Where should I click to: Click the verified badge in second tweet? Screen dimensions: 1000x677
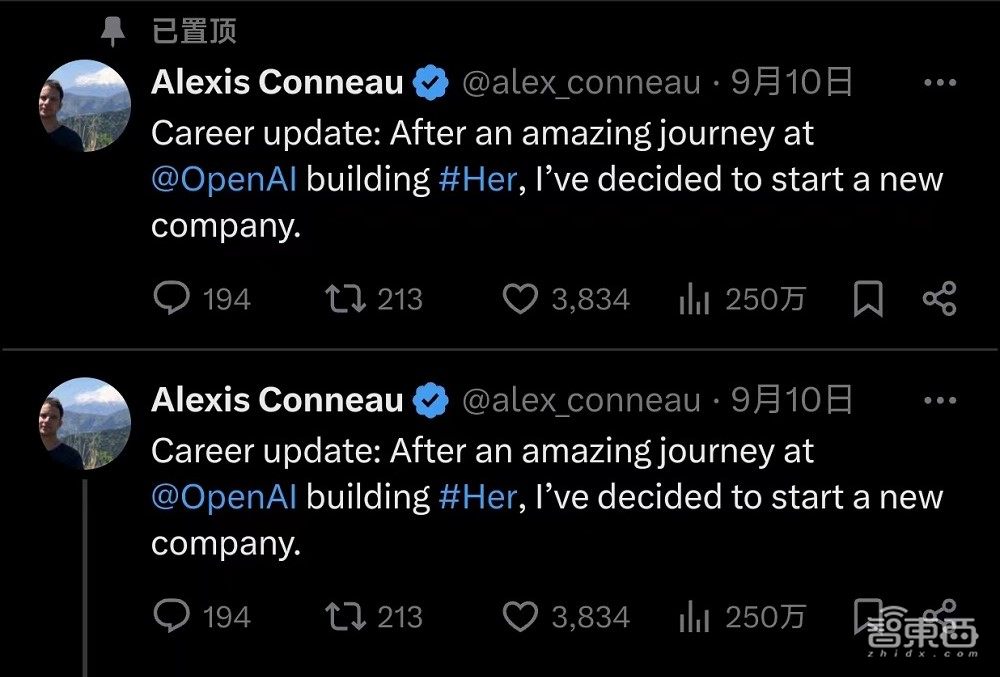pos(431,401)
